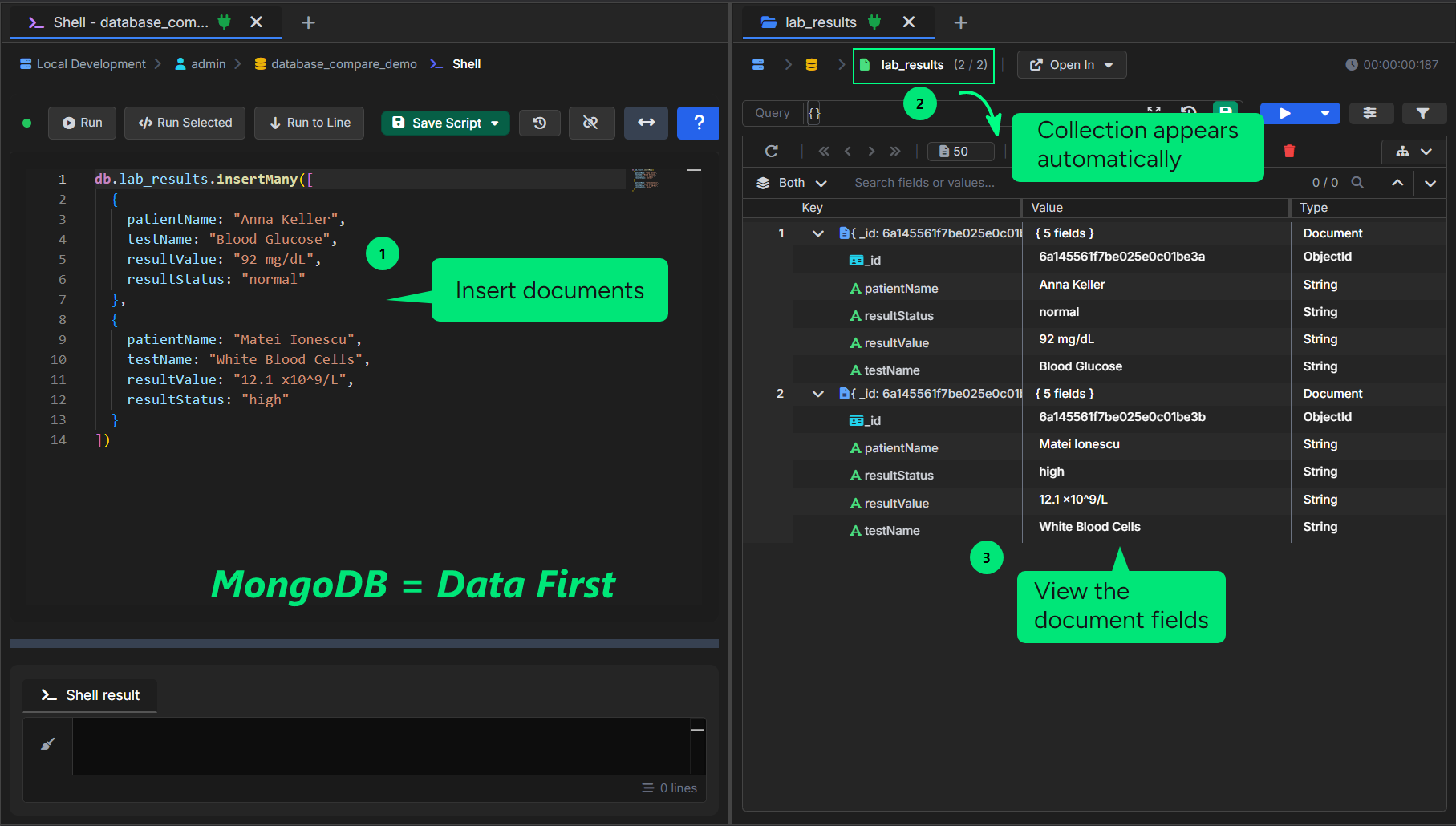
Task: Click the server icon in the lab_results breadcrumb
Action: tap(758, 65)
